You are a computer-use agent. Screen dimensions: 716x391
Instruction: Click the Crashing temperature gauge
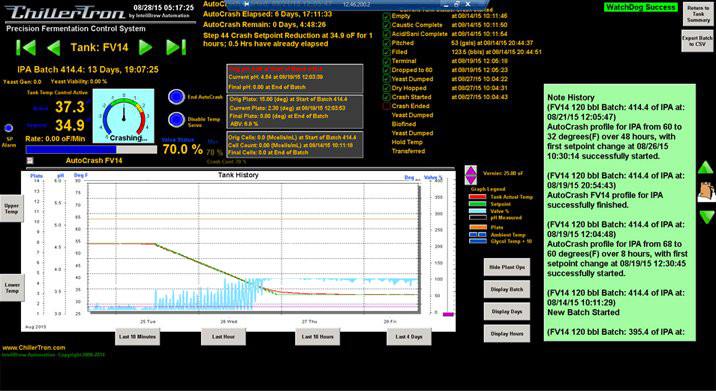point(123,116)
